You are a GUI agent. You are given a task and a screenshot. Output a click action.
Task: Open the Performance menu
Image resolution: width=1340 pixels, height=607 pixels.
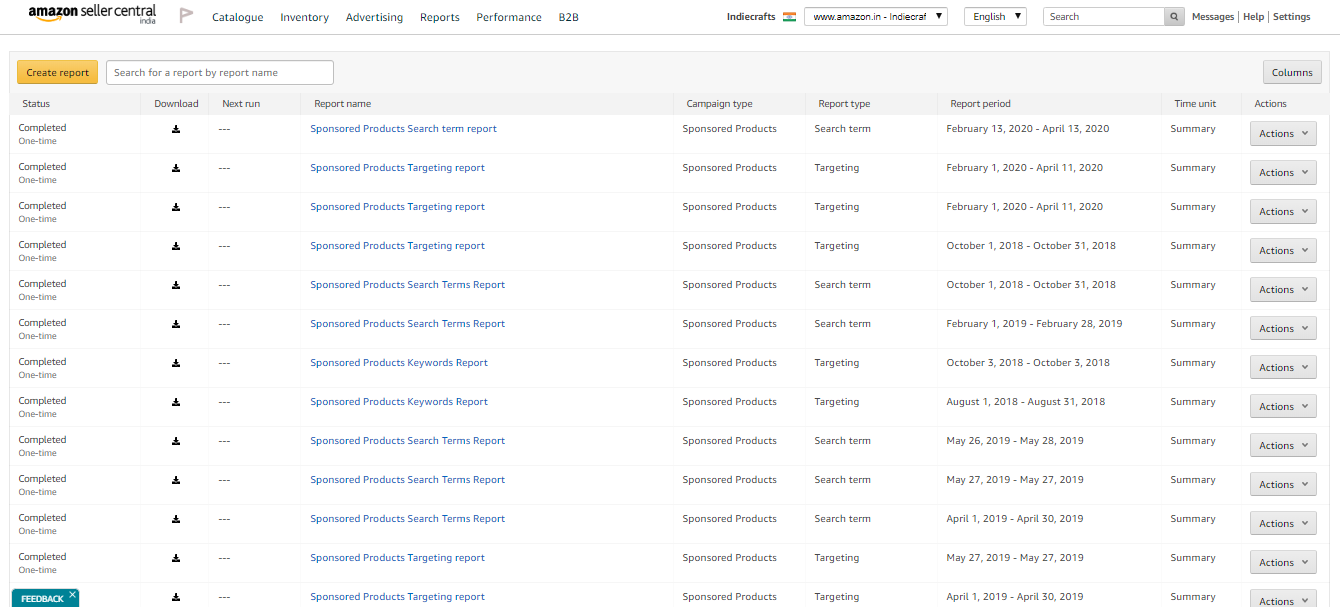509,17
